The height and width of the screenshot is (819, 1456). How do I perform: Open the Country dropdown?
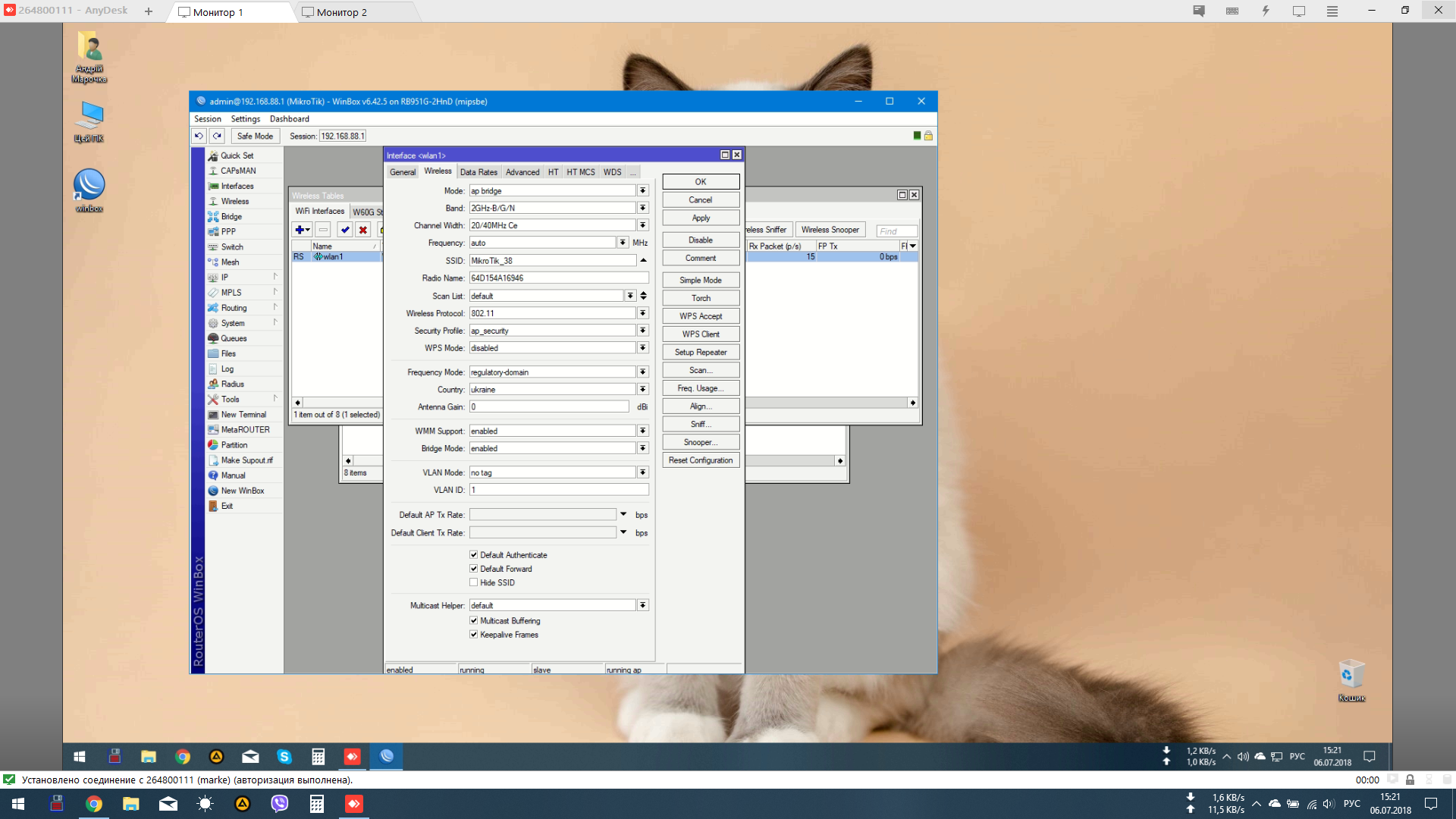pos(643,390)
